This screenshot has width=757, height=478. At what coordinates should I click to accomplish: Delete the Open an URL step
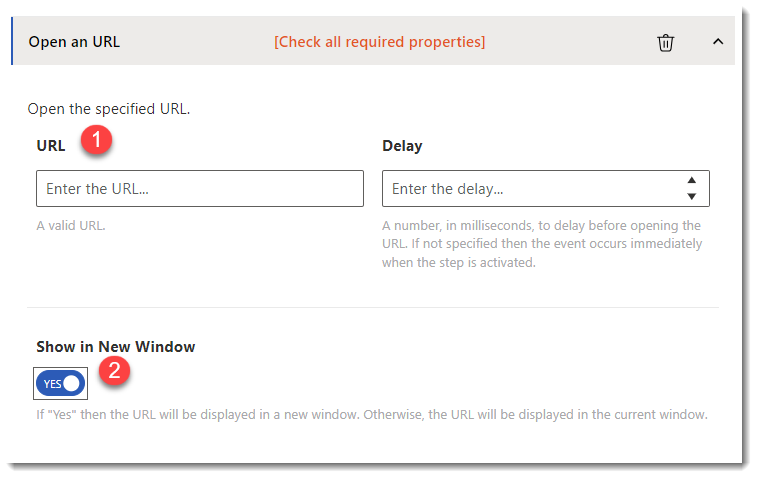pyautogui.click(x=665, y=42)
